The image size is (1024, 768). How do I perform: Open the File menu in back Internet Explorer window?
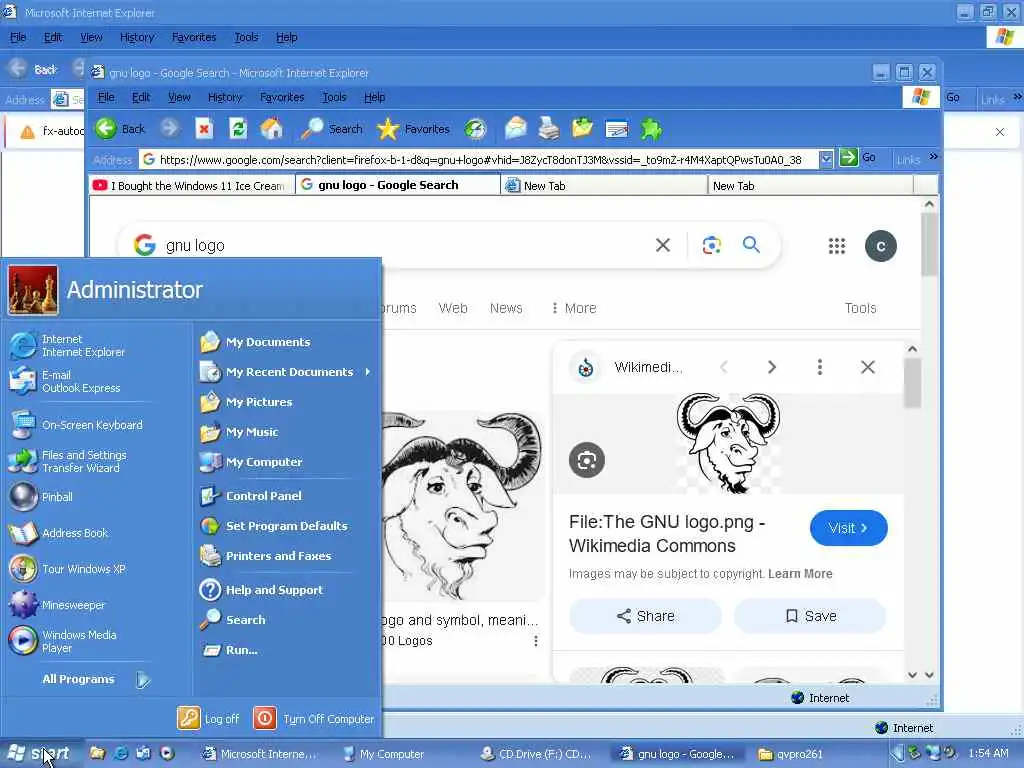click(x=18, y=37)
